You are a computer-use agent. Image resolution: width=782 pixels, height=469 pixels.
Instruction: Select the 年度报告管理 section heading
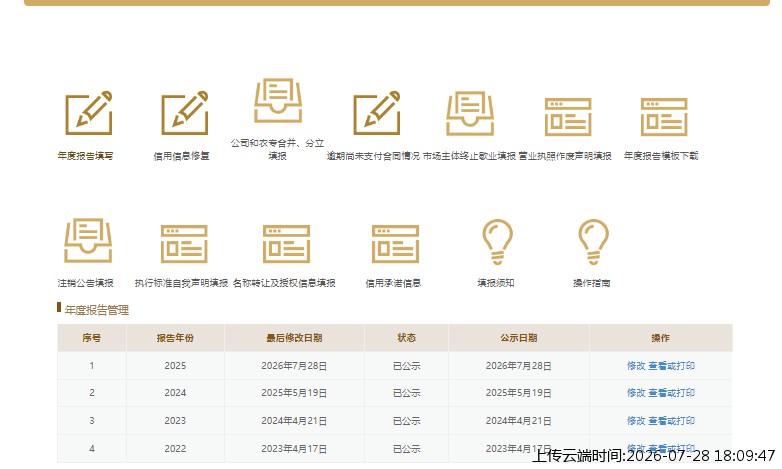click(x=97, y=310)
